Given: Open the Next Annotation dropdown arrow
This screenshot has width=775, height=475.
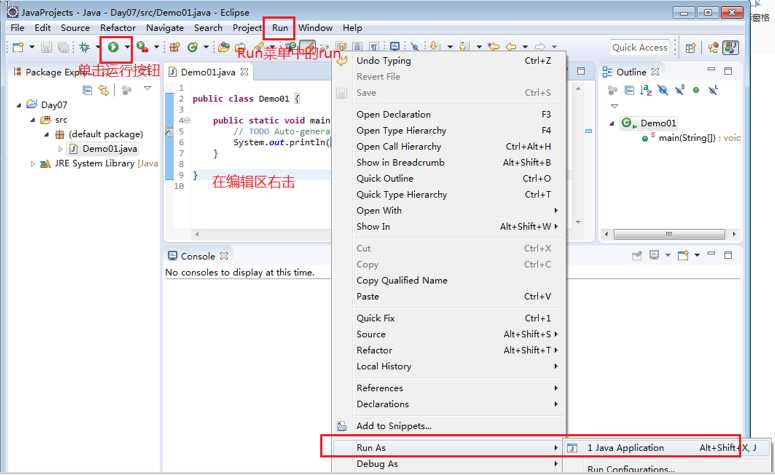Looking at the screenshot, I should click(450, 47).
